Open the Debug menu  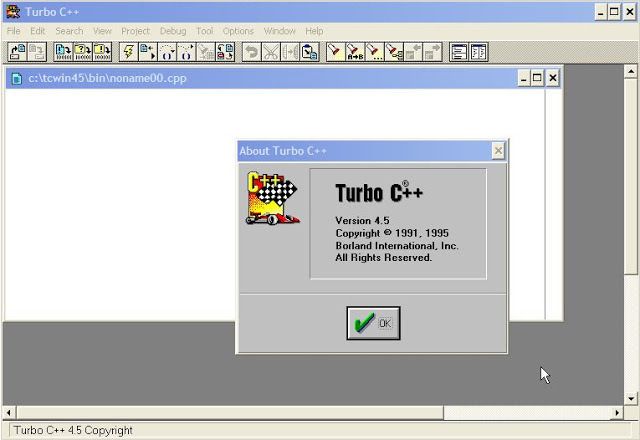pyautogui.click(x=173, y=31)
